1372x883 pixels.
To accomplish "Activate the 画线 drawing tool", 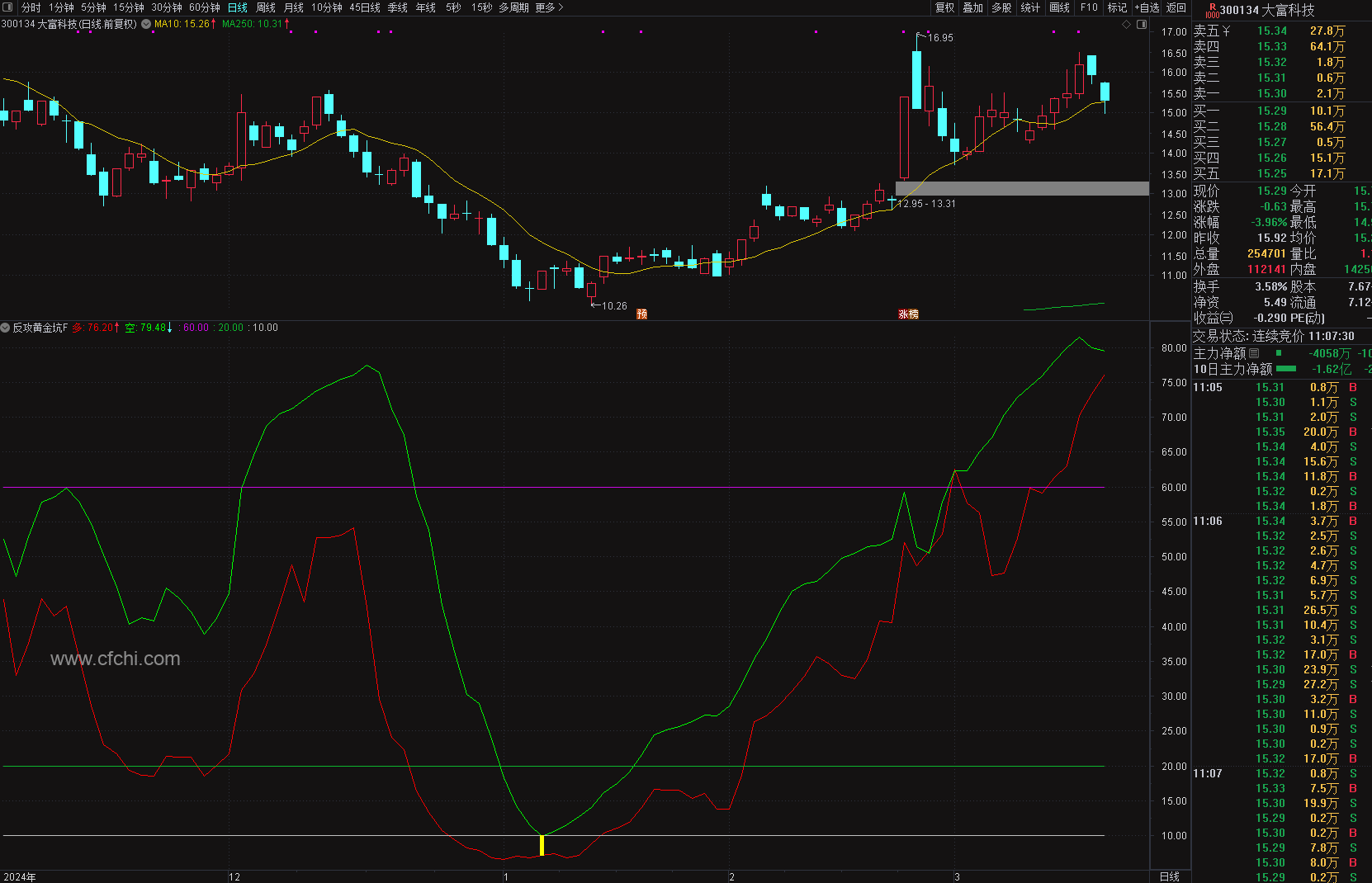I will tap(1060, 7).
